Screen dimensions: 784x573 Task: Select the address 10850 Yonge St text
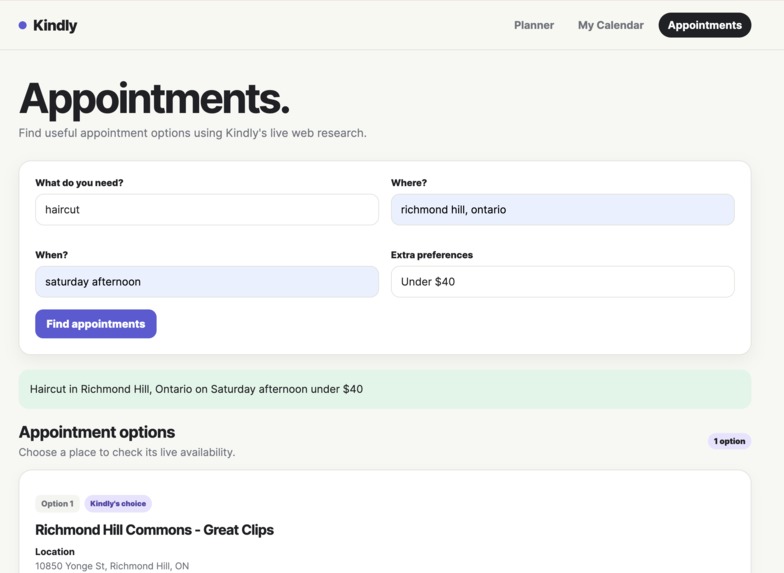click(x=112, y=566)
